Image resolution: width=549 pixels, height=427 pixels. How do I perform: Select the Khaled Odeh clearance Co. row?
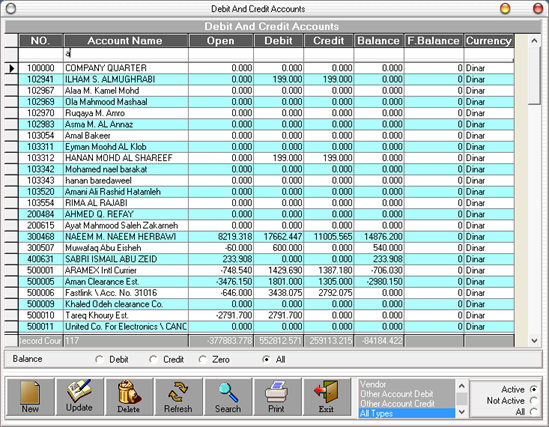[x=266, y=304]
